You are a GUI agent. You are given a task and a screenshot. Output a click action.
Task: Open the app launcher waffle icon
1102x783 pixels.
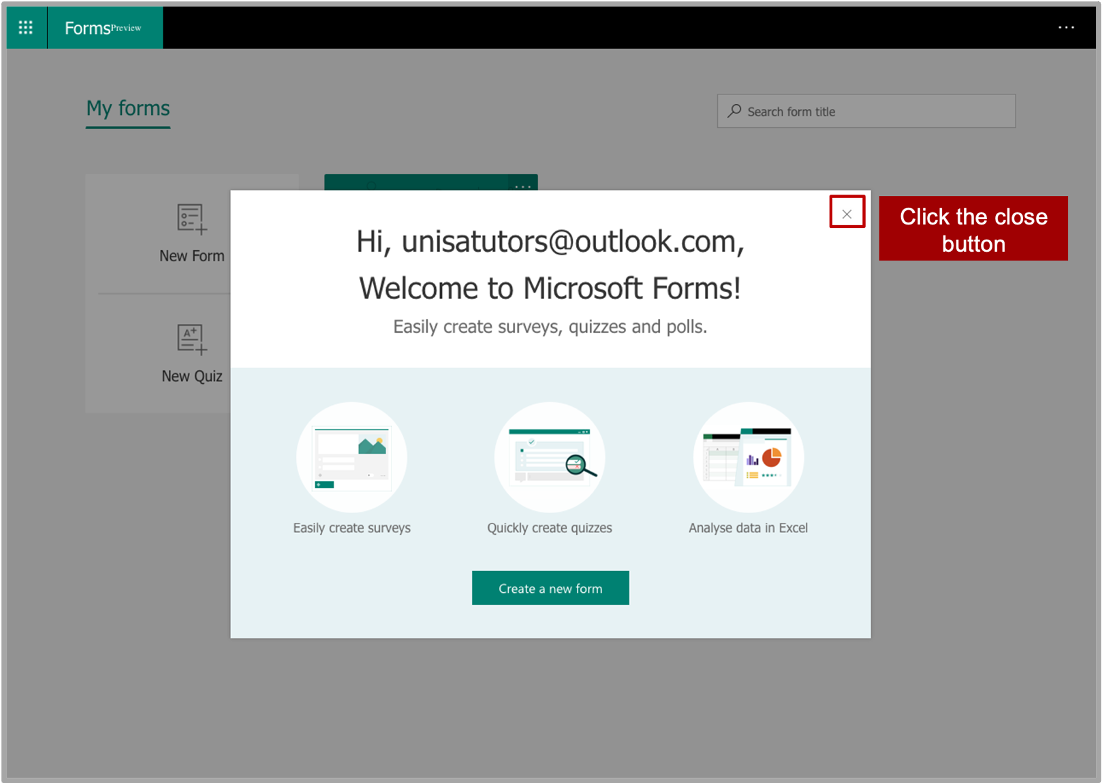pos(26,27)
